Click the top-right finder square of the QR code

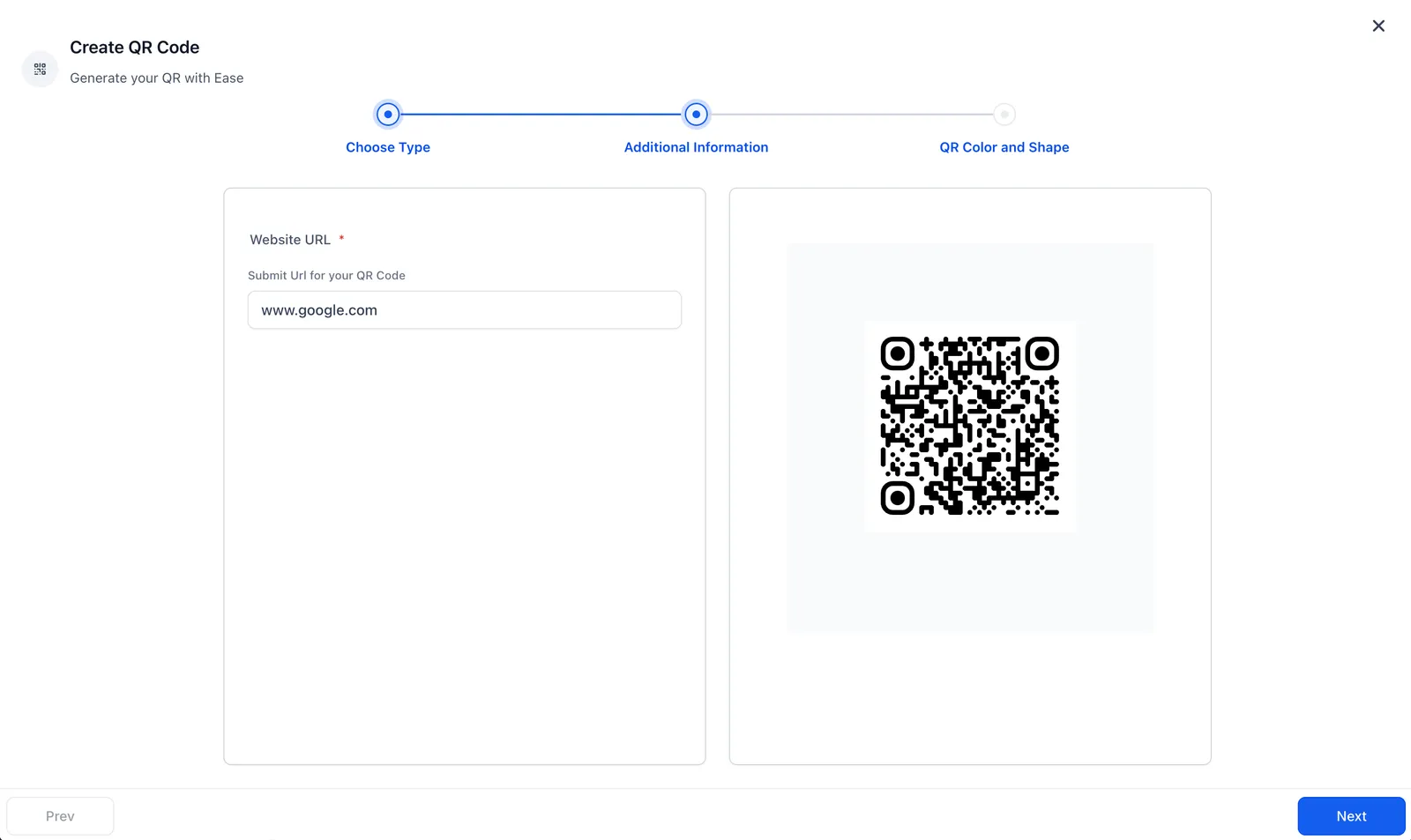[1041, 353]
